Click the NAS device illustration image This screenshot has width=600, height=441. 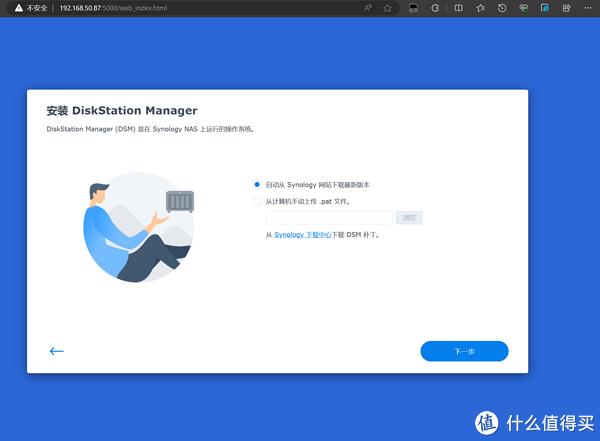click(180, 201)
